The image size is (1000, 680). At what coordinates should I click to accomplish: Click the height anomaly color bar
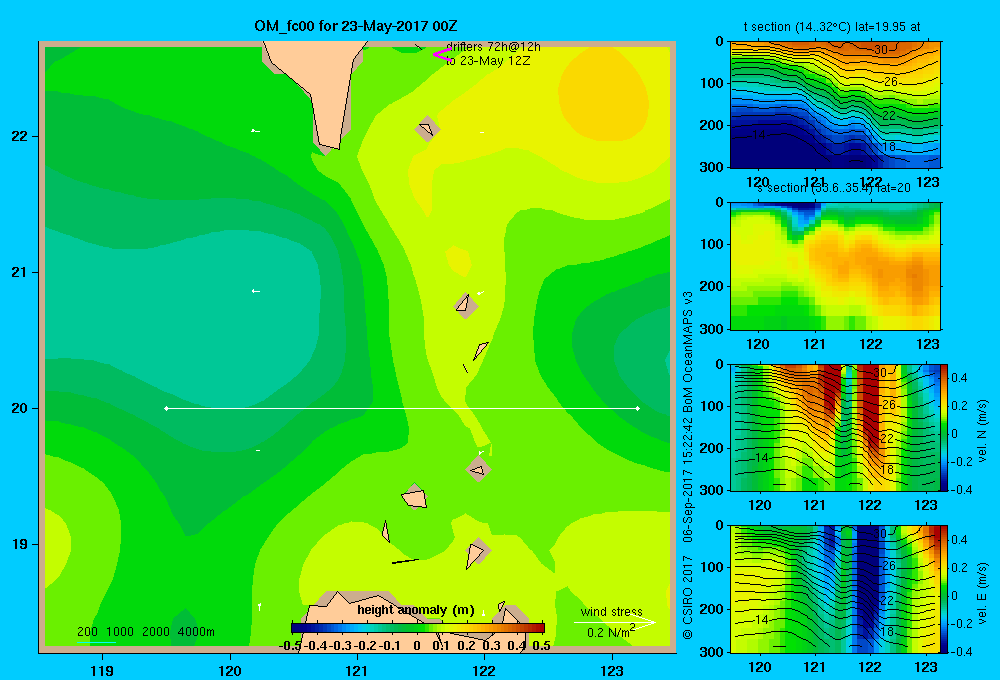[x=418, y=628]
